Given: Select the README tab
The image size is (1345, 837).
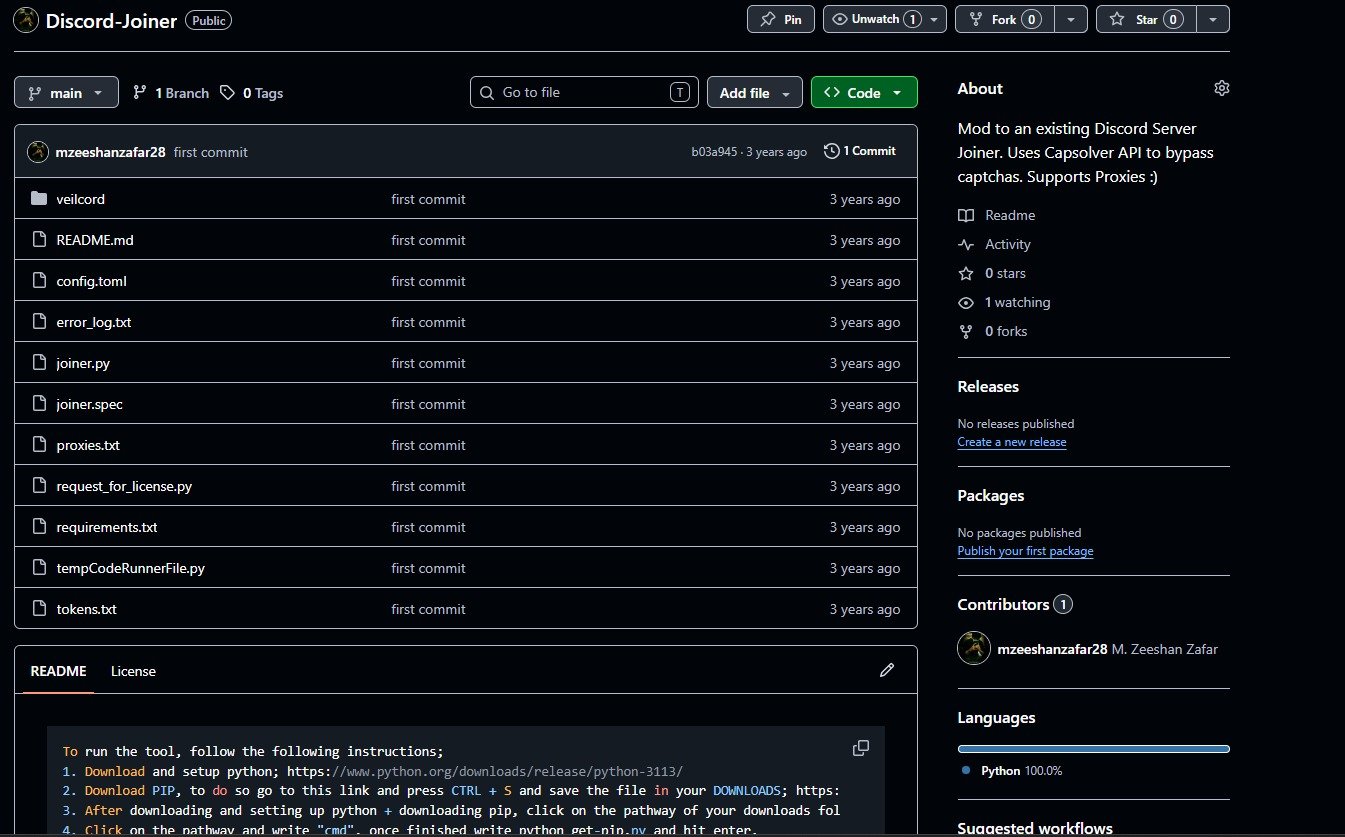Looking at the screenshot, I should pos(58,671).
